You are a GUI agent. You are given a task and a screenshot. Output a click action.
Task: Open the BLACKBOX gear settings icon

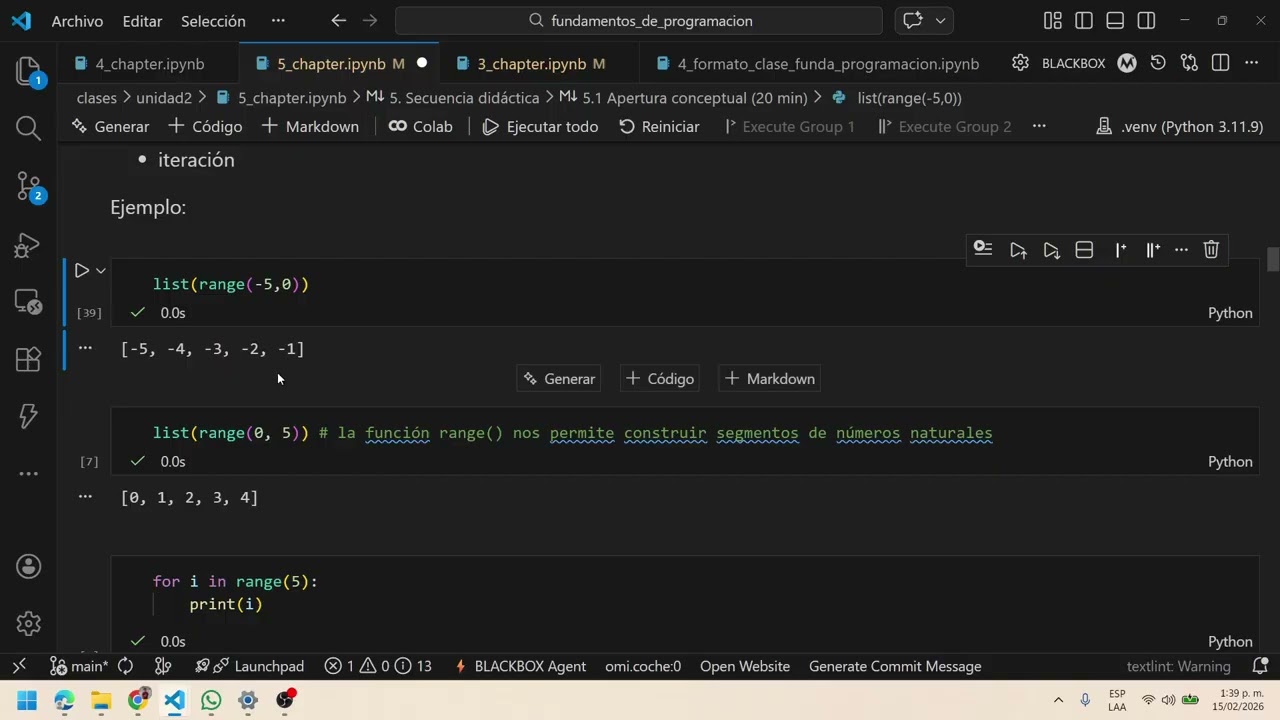[x=1020, y=63]
